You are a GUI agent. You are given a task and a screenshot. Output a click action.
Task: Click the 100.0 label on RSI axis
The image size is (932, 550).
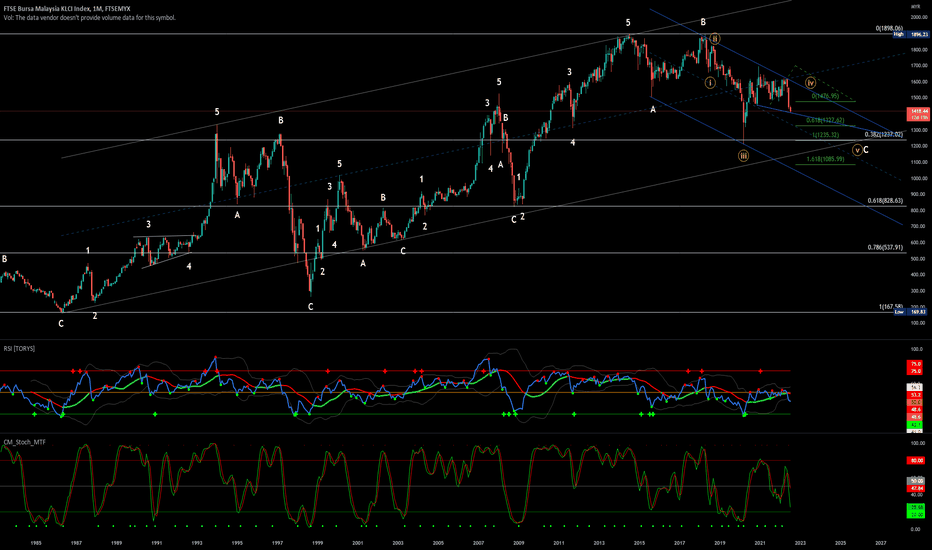[917, 350]
